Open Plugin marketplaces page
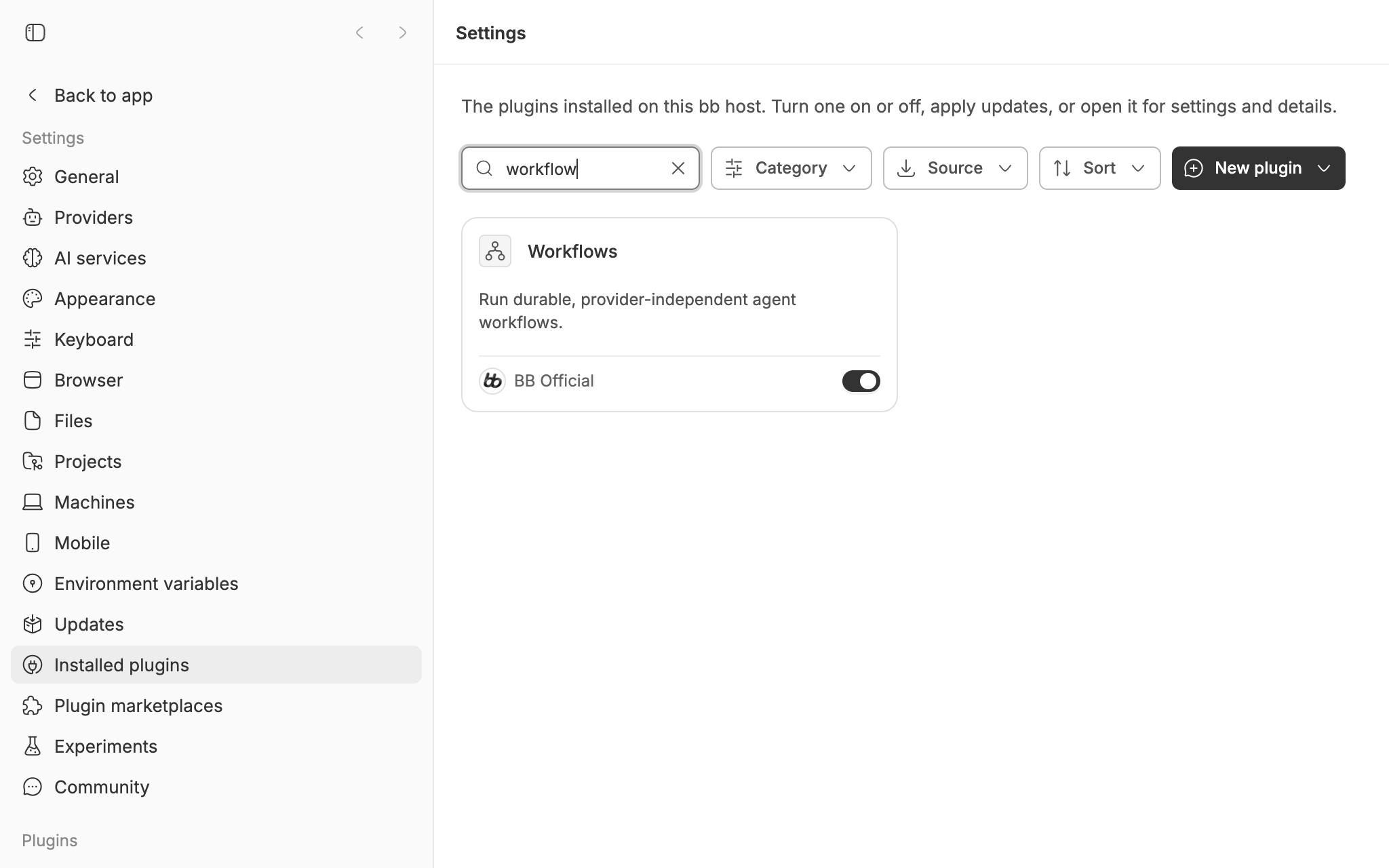This screenshot has width=1389, height=868. coord(216,705)
